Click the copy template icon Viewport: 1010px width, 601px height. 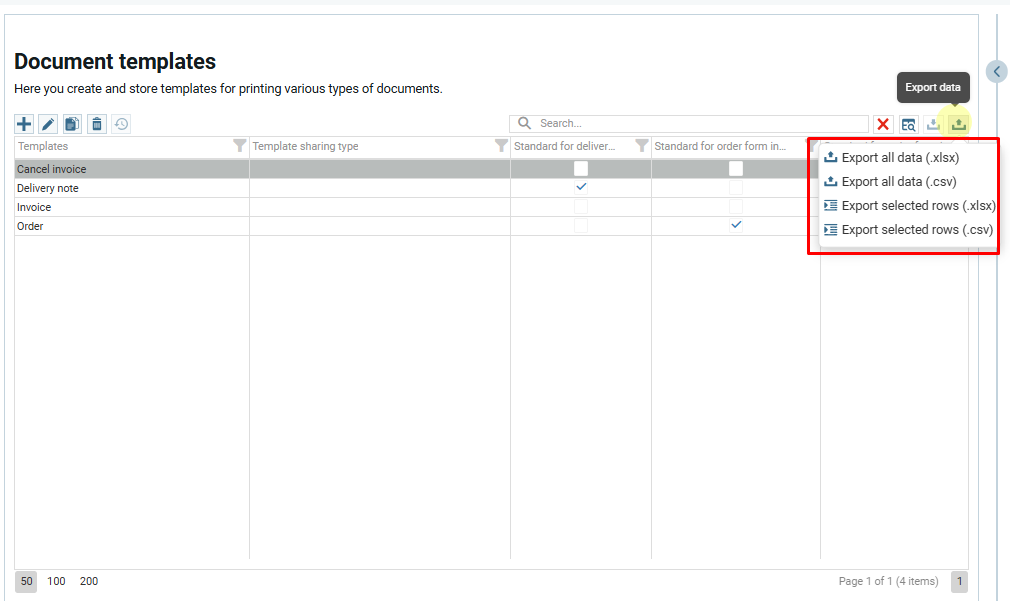tap(72, 124)
